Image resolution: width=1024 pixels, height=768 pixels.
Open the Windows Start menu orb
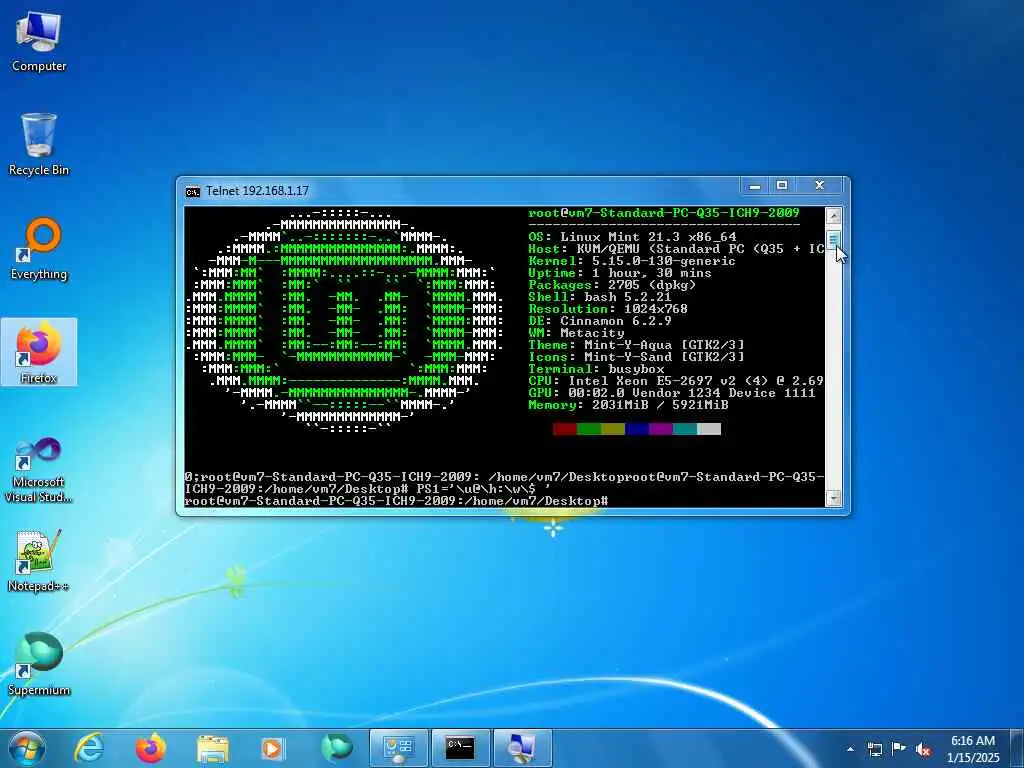pos(26,748)
